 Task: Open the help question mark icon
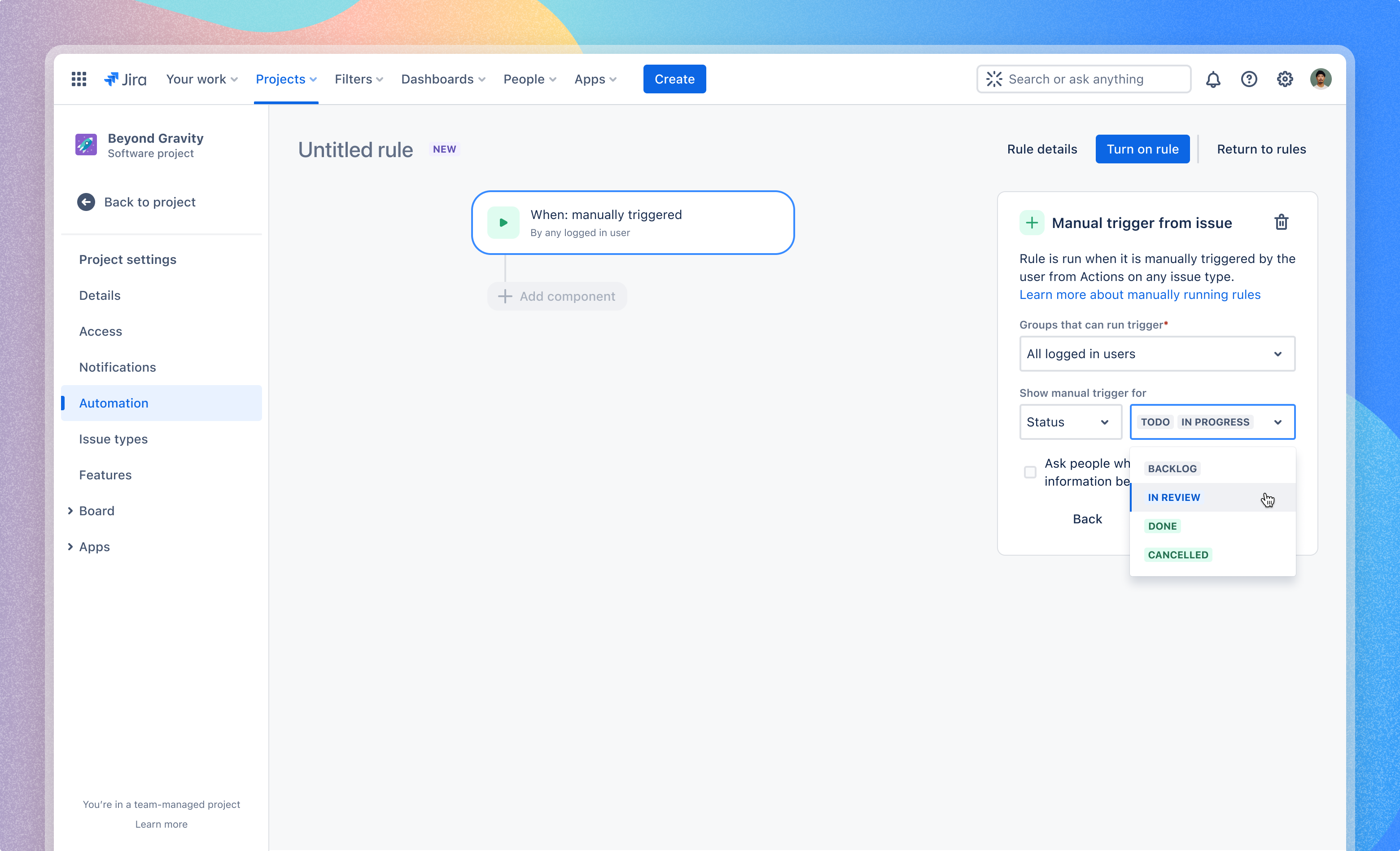click(1249, 79)
